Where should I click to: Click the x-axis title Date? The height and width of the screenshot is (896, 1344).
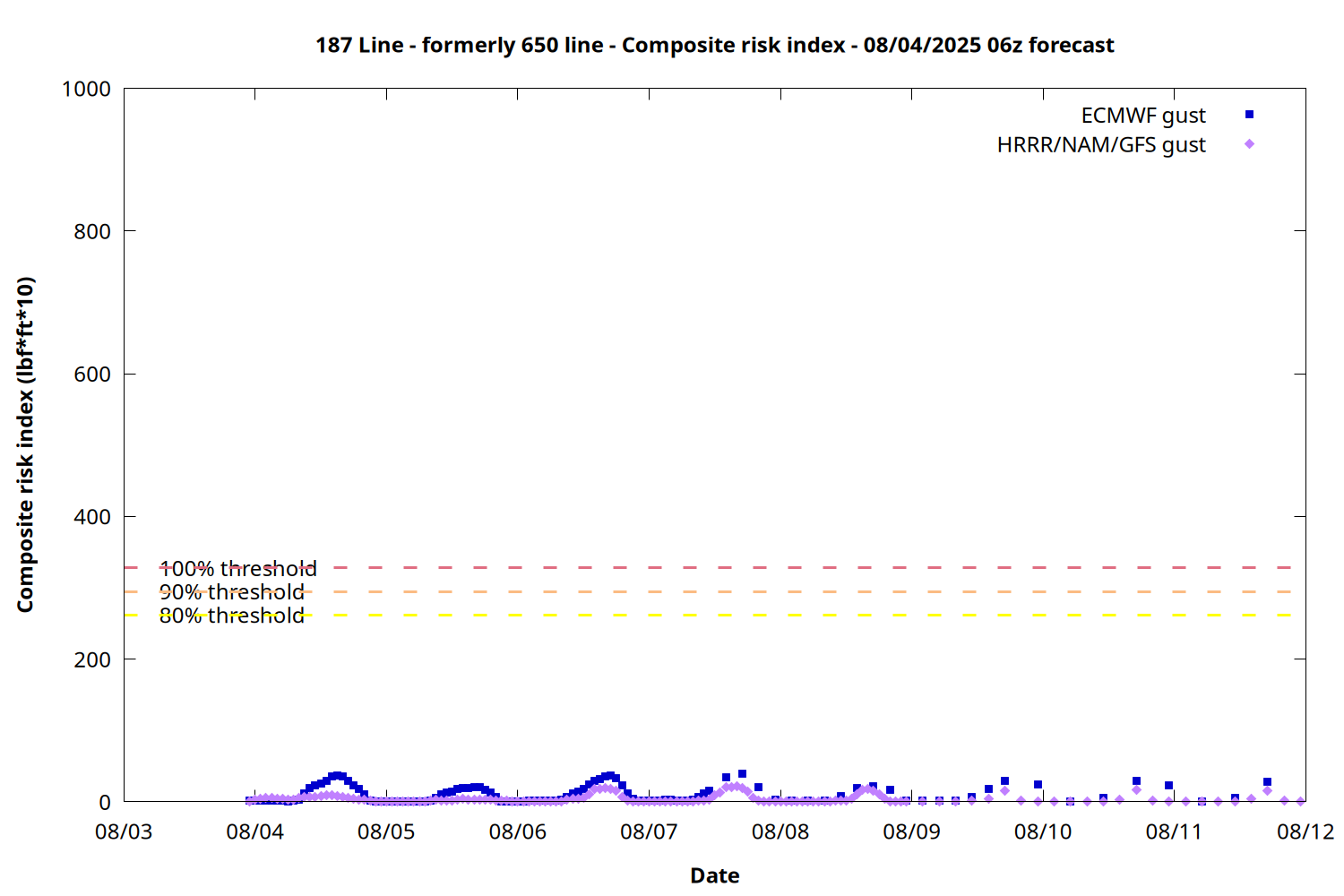(x=715, y=875)
